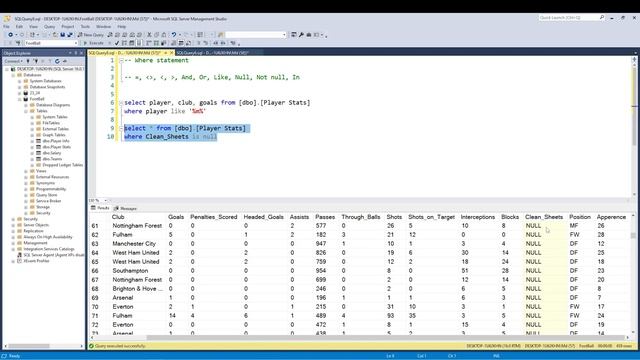The height and width of the screenshot is (360, 640).
Task: Click the Save disk icon in toolbar
Action: pyautogui.click(x=62, y=35)
